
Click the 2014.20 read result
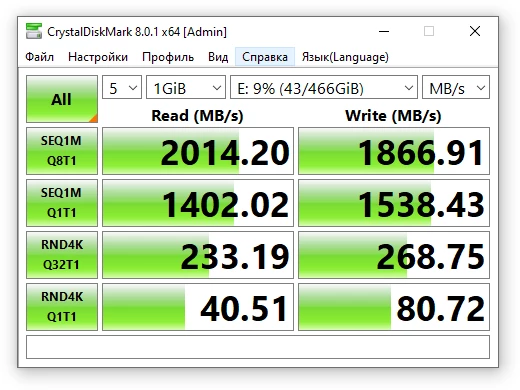(x=198, y=151)
